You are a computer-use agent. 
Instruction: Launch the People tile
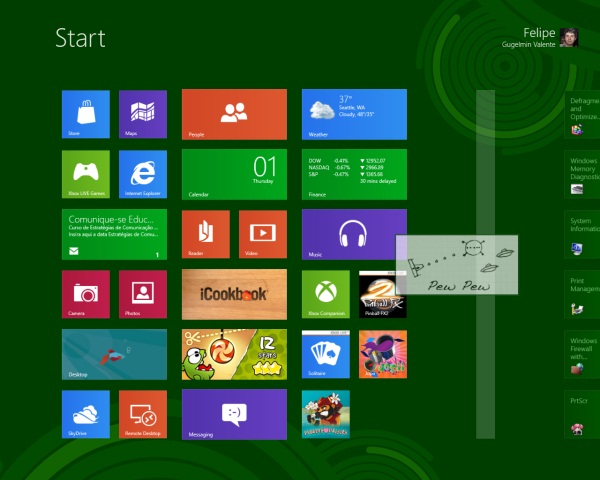pos(234,114)
